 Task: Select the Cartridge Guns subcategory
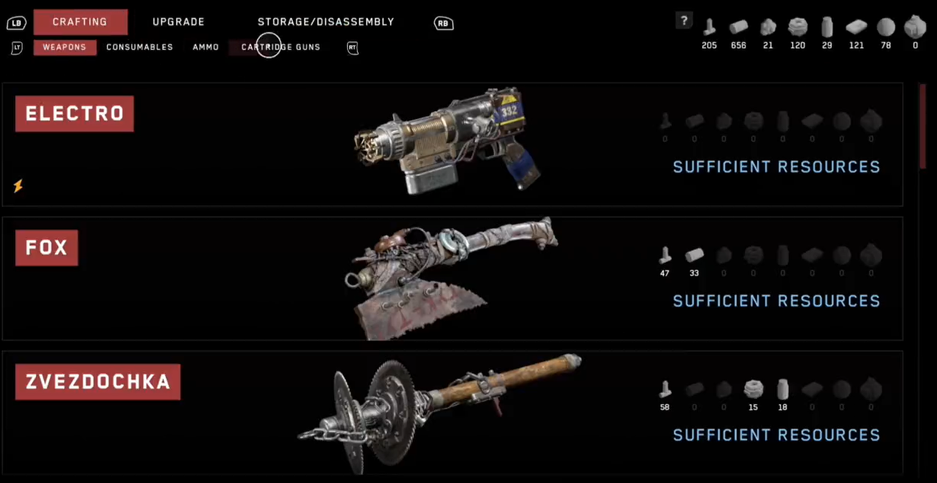(280, 47)
